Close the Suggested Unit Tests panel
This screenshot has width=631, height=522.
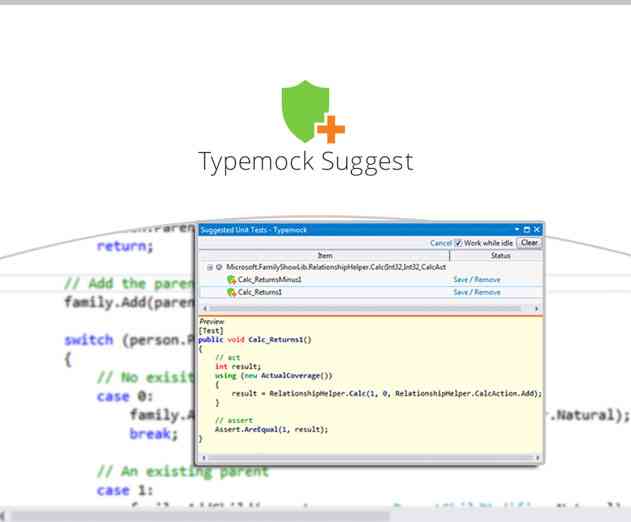[537, 229]
